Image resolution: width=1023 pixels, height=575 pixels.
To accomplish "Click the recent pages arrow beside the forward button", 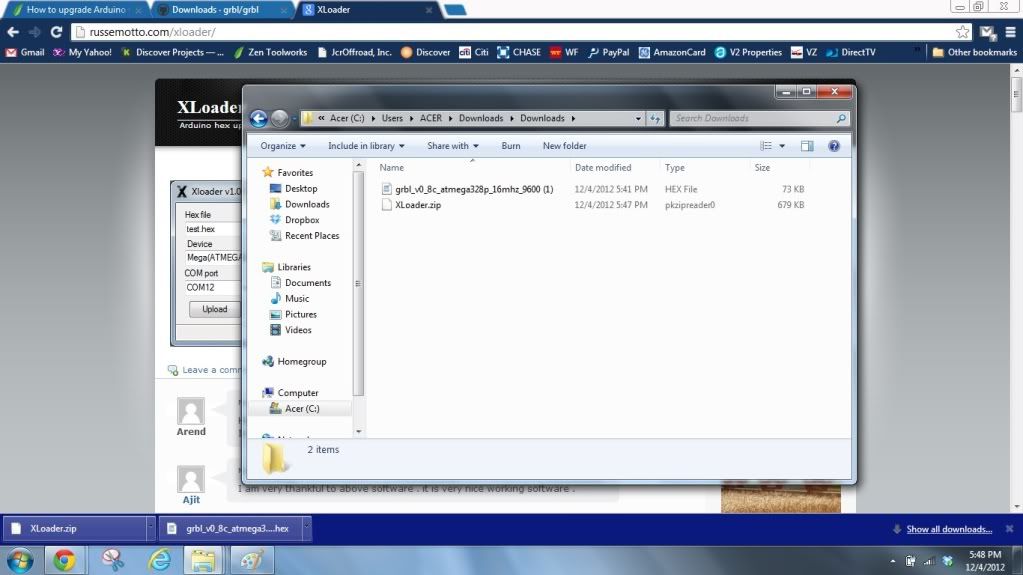I will click(x=294, y=118).
